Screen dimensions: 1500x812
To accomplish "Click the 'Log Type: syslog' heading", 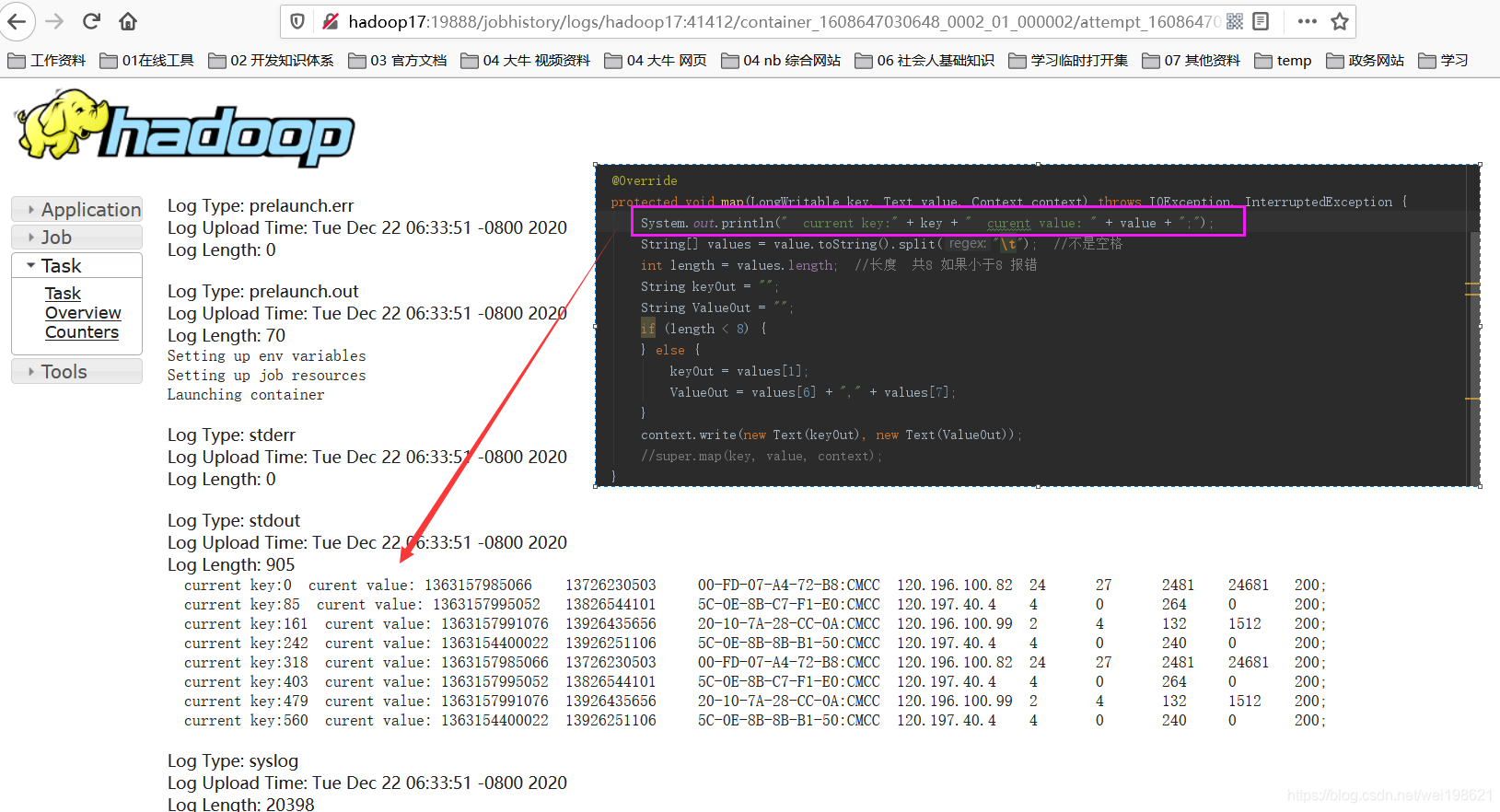I will (x=233, y=761).
